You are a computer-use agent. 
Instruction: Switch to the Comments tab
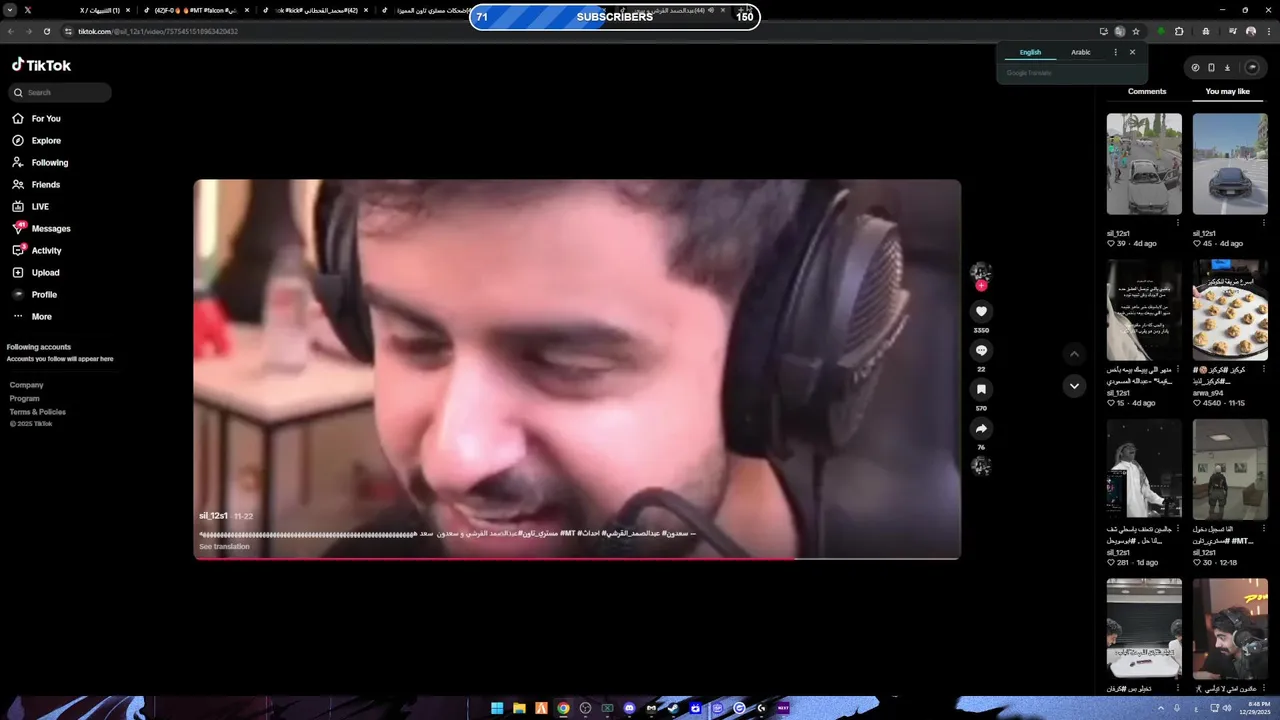1147,91
